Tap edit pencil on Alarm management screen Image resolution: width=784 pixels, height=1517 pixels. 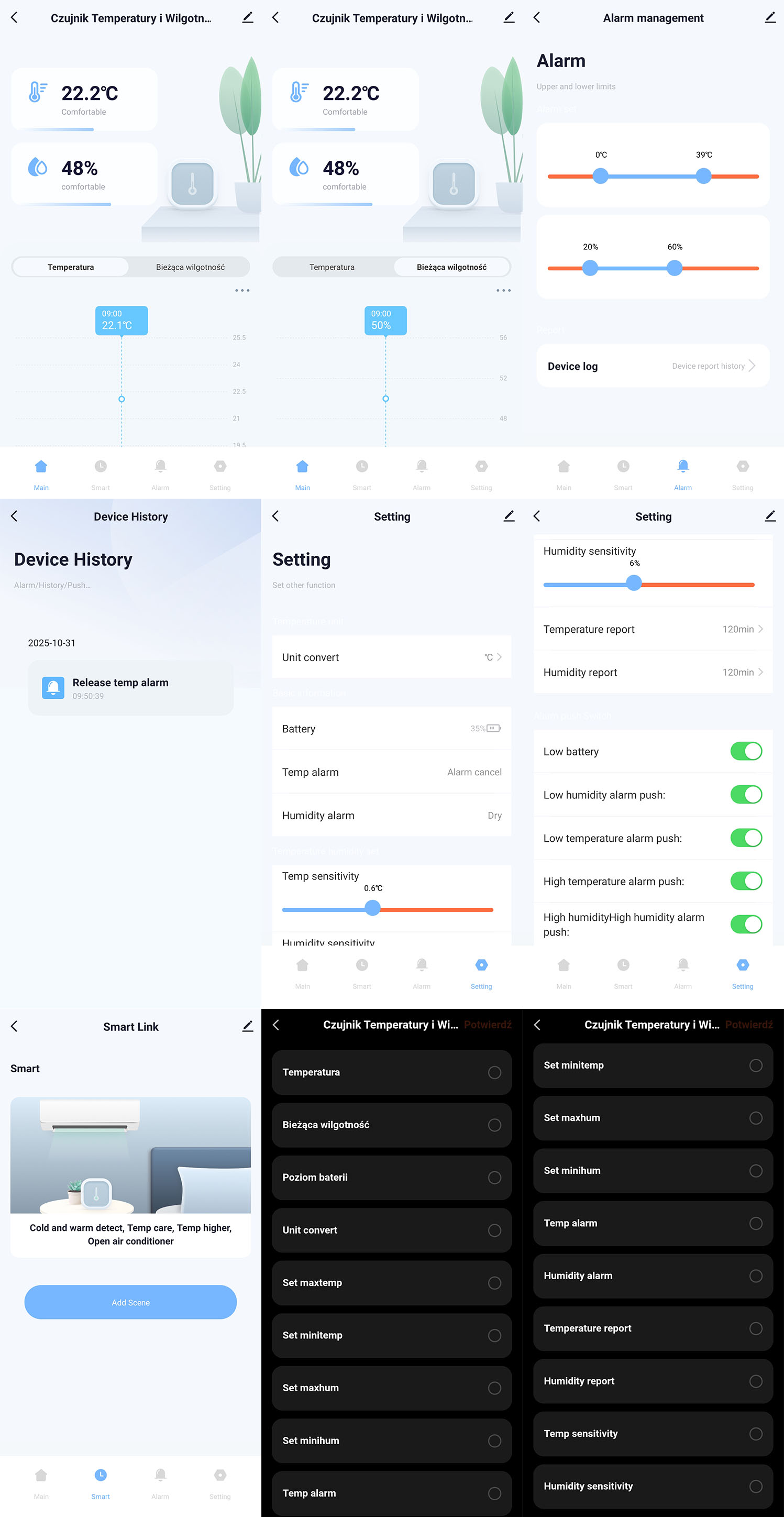point(770,18)
